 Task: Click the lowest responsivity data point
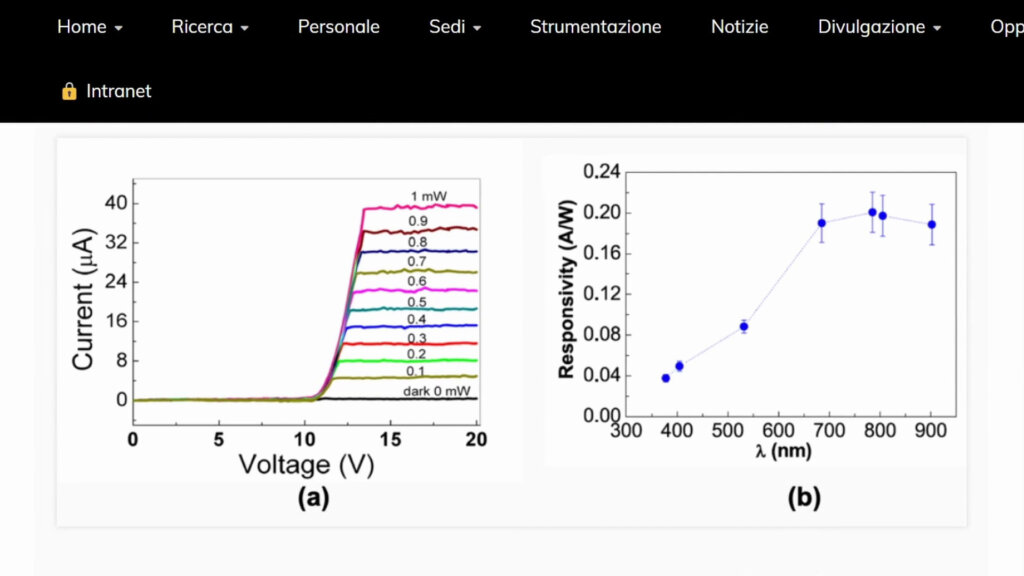(666, 378)
